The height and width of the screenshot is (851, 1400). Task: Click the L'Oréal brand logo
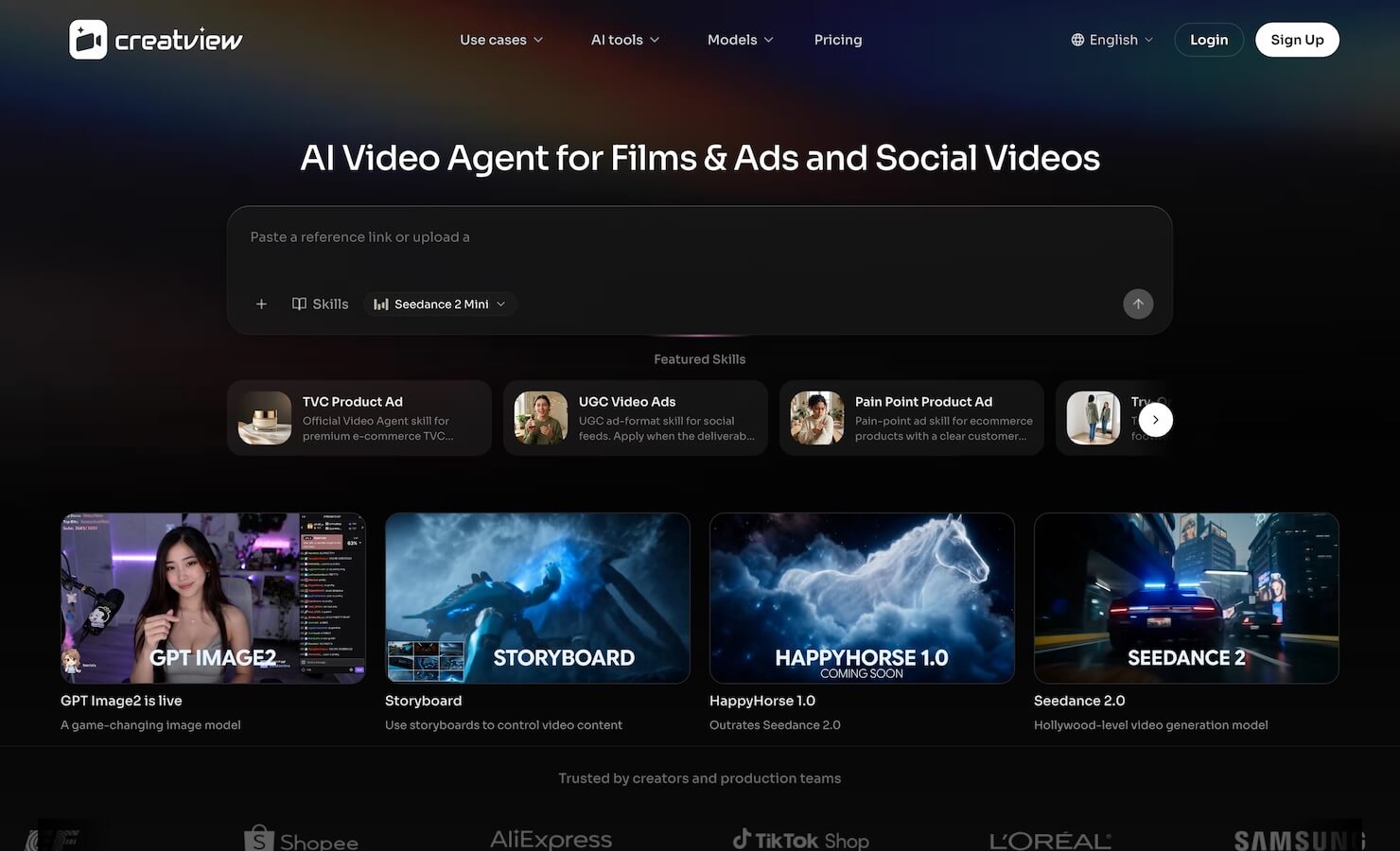tap(1050, 840)
